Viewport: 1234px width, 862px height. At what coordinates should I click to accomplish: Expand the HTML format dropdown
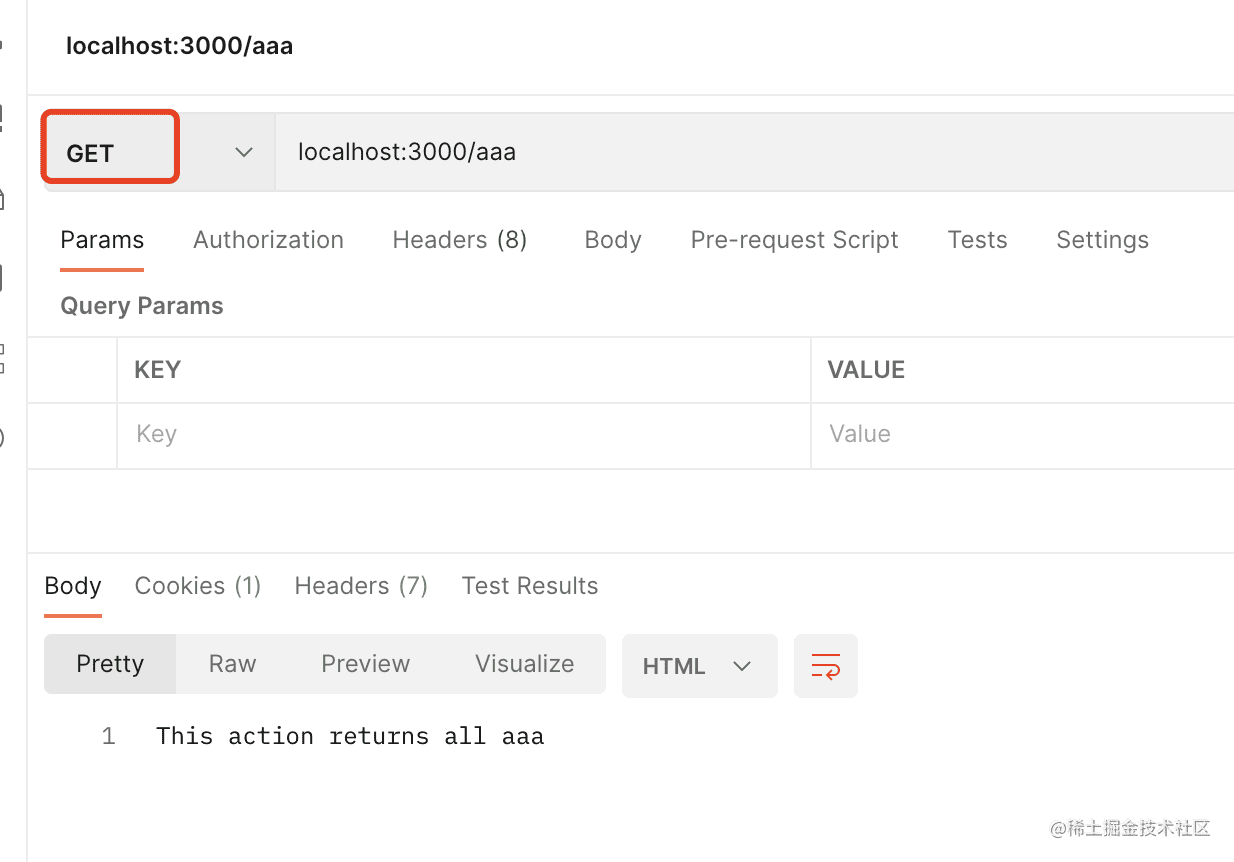point(698,666)
